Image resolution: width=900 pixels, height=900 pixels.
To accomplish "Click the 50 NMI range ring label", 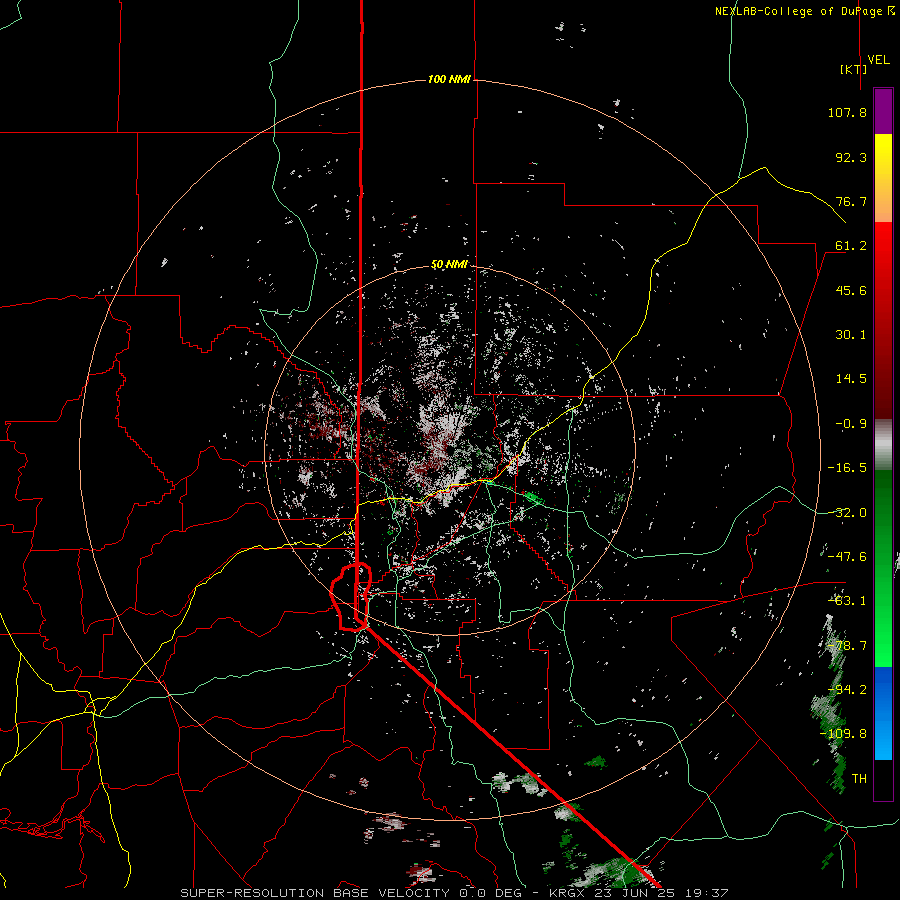I will (x=449, y=265).
